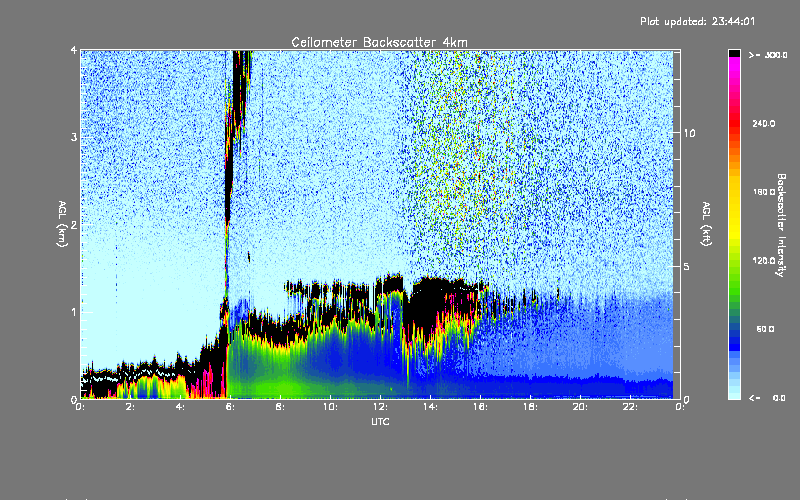The width and height of the screenshot is (800, 500).
Task: Click the 'Backscatter Intensity' colorbar label
Action: pos(781,225)
